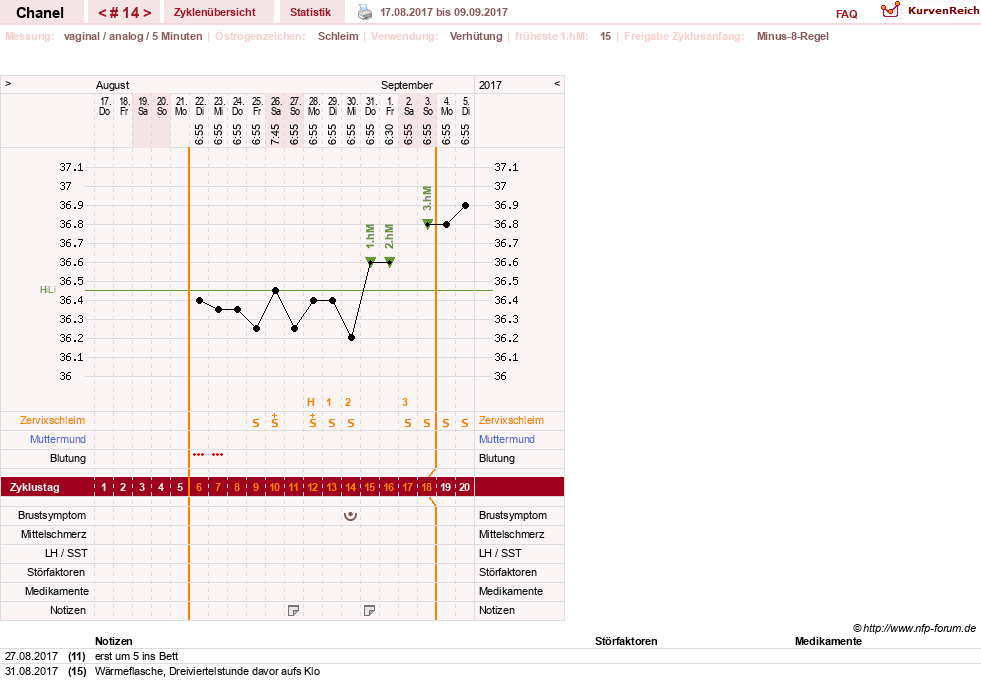Click bleeding dots on cycle day 7

pyautogui.click(x=218, y=455)
